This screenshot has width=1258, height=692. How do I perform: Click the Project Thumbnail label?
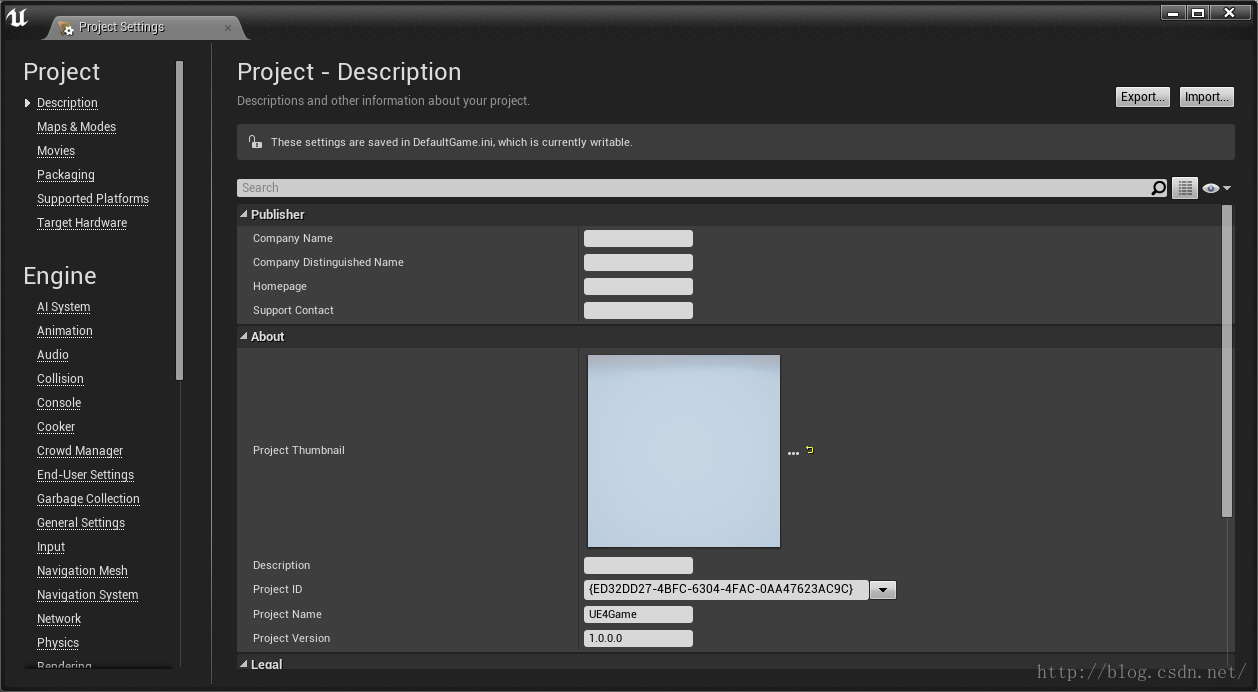coord(299,450)
